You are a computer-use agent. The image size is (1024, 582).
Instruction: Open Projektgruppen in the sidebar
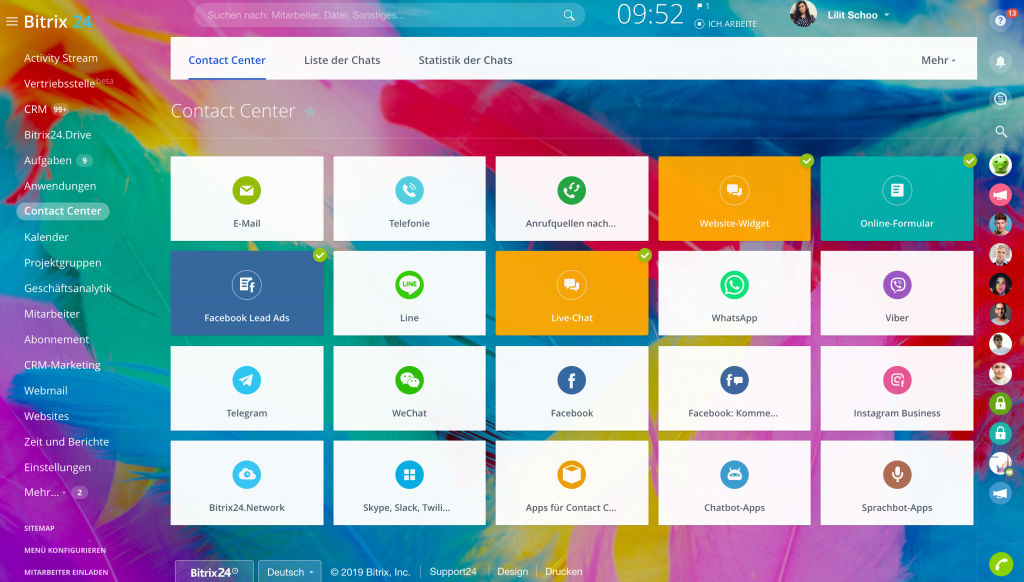coord(63,263)
